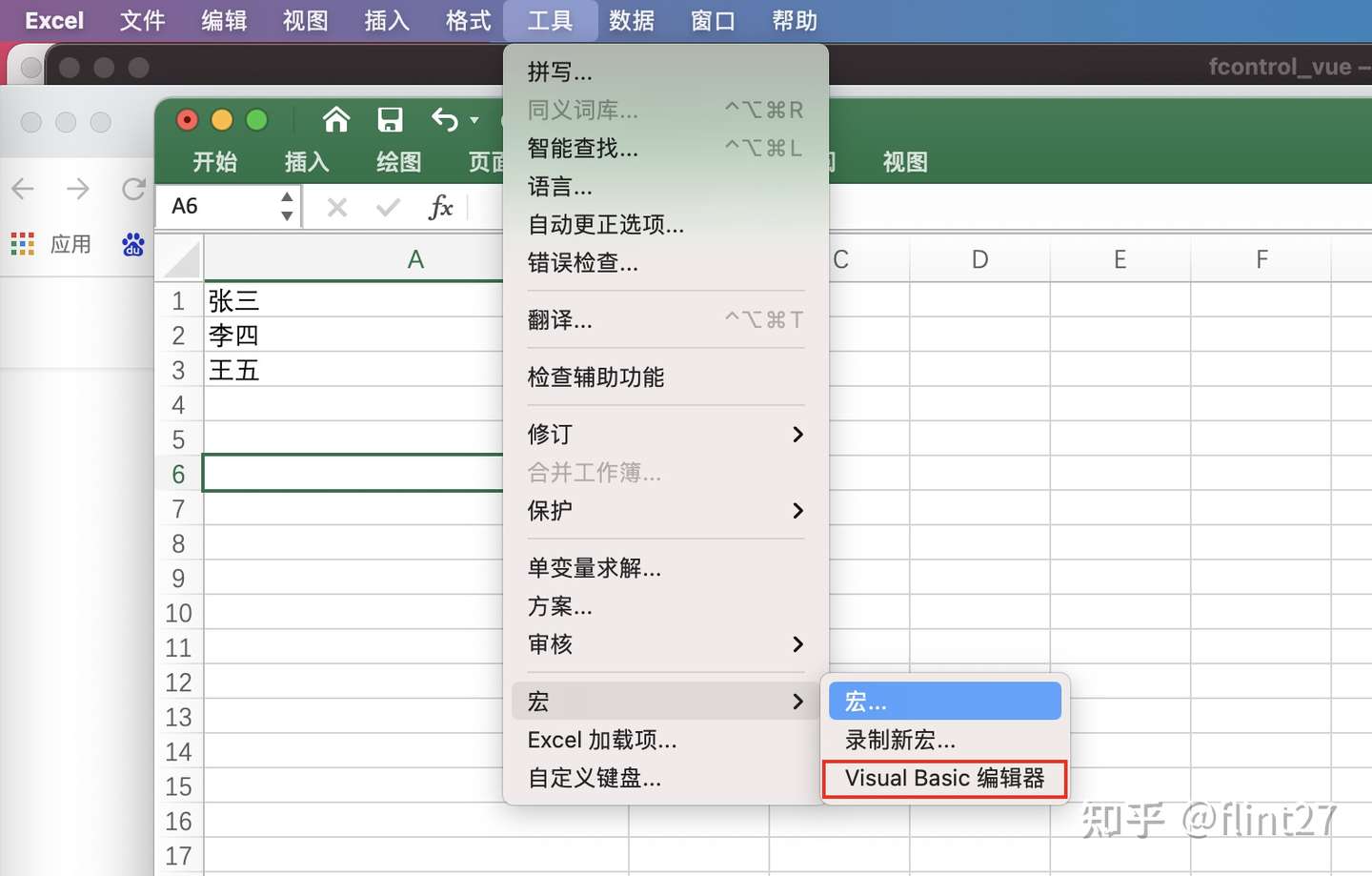1372x876 pixels.
Task: Open the 插入 menu in menu bar
Action: 388,21
